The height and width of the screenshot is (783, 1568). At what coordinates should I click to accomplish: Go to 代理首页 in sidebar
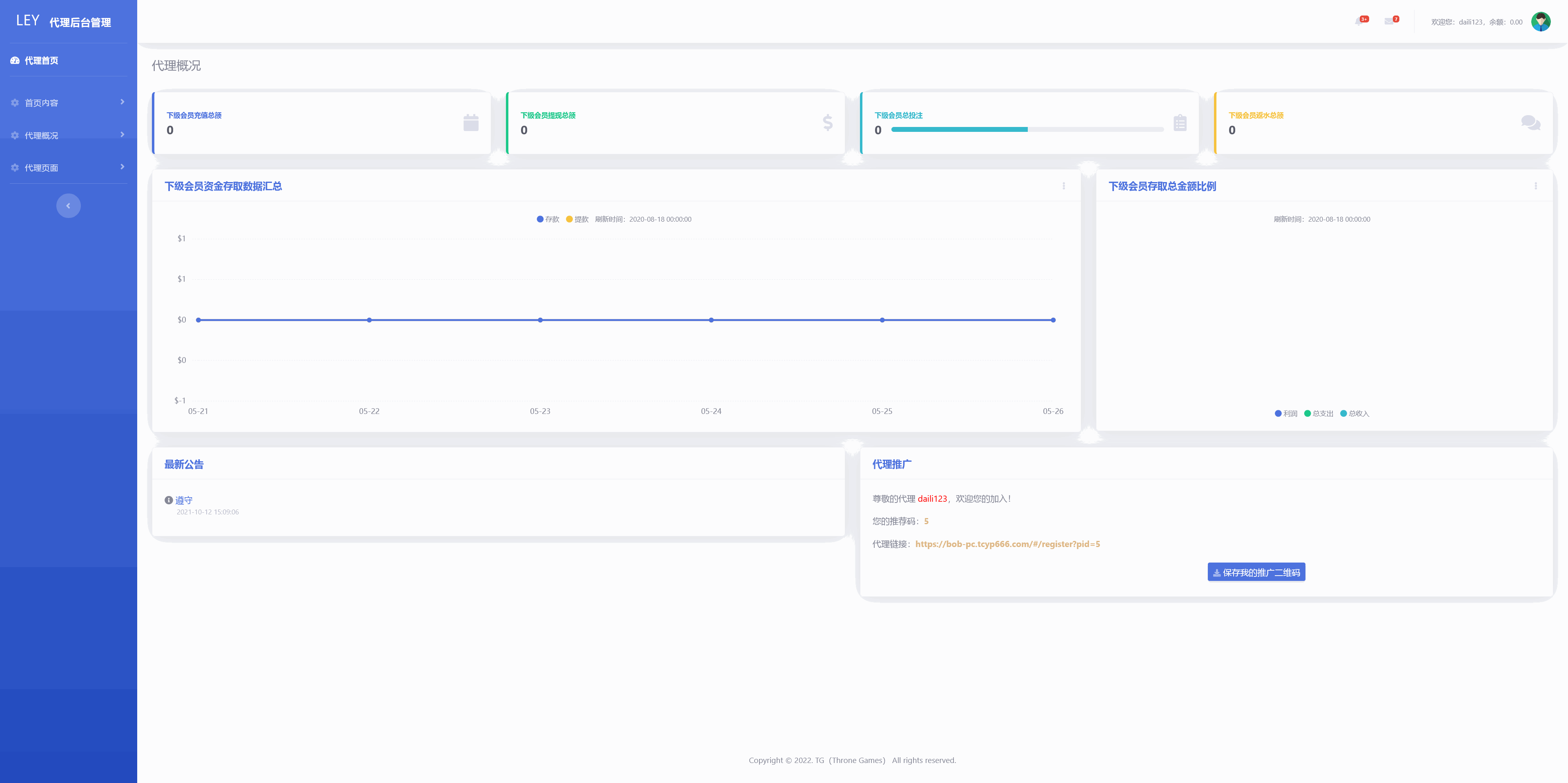pos(41,61)
